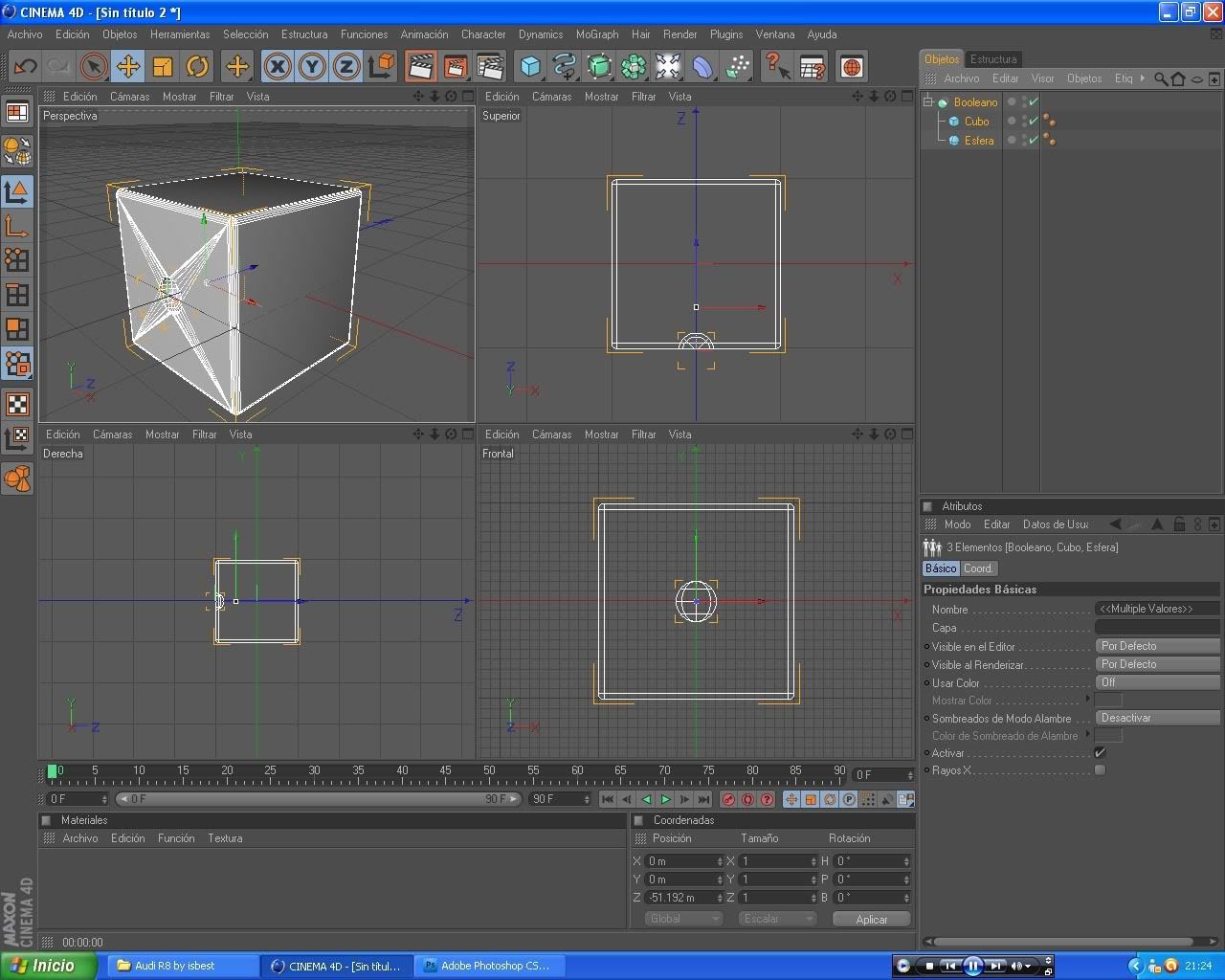1225x980 pixels.
Task: Expand Color de Sombreado de Alambre arrow
Action: coord(1088,735)
